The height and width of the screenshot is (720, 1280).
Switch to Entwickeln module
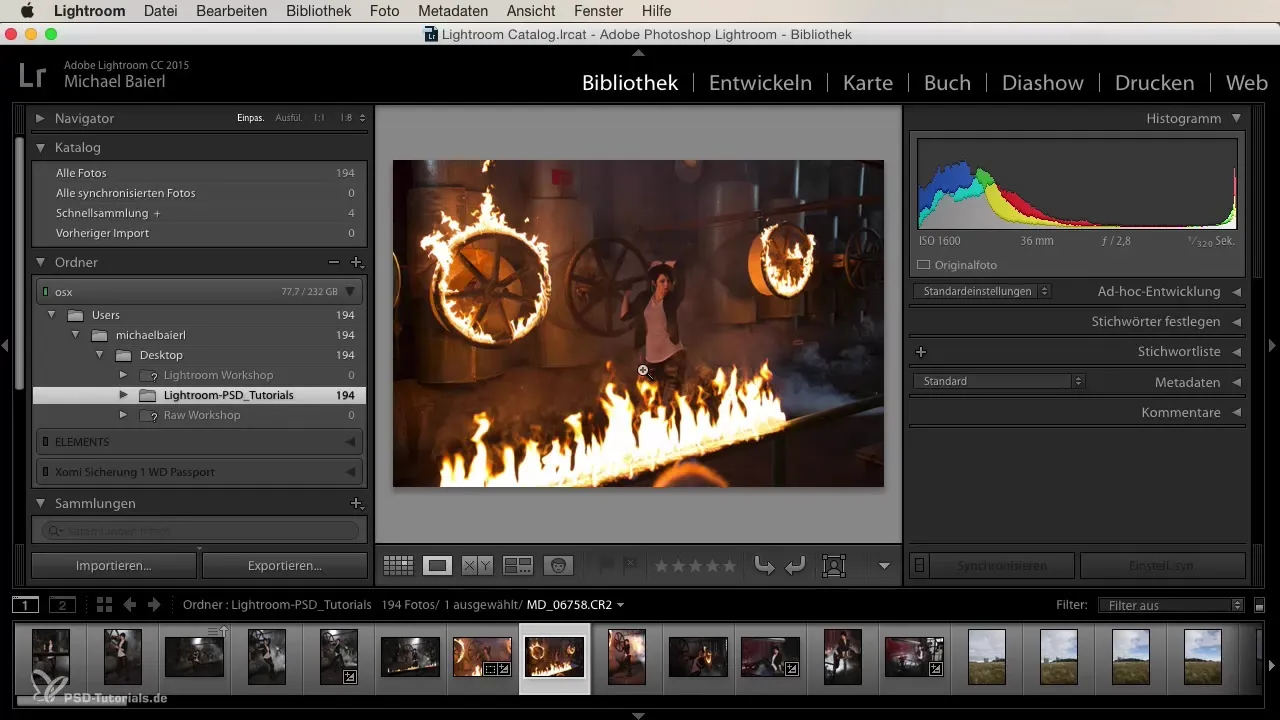tap(760, 83)
